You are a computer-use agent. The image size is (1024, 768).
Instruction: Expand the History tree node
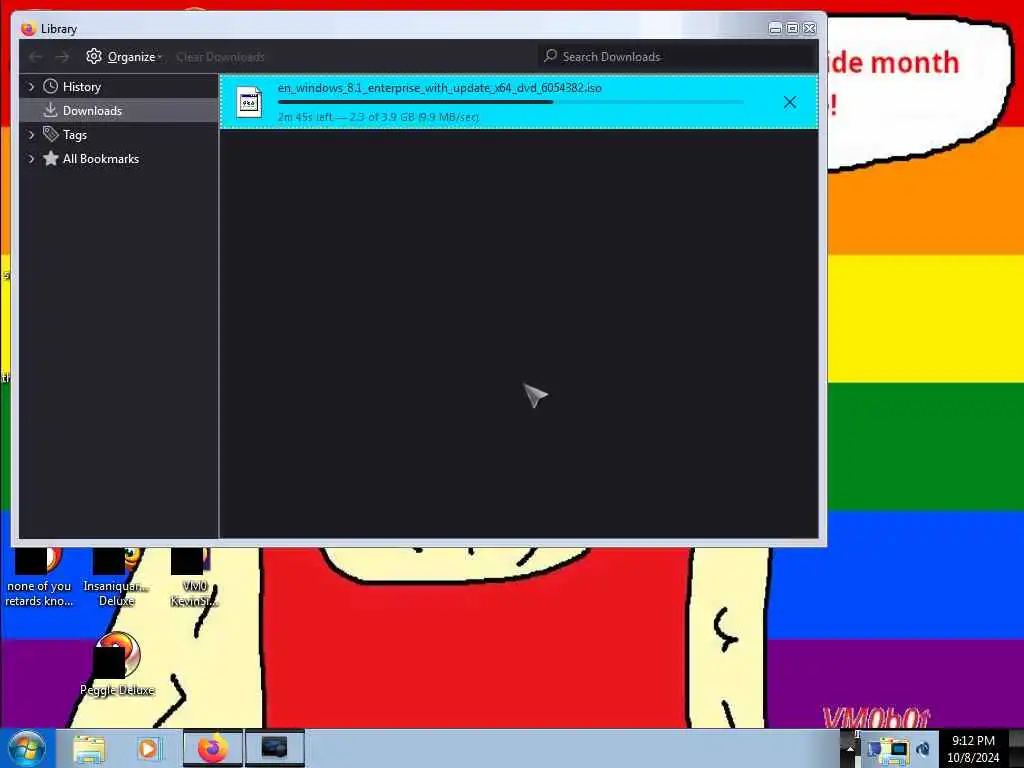coord(31,87)
